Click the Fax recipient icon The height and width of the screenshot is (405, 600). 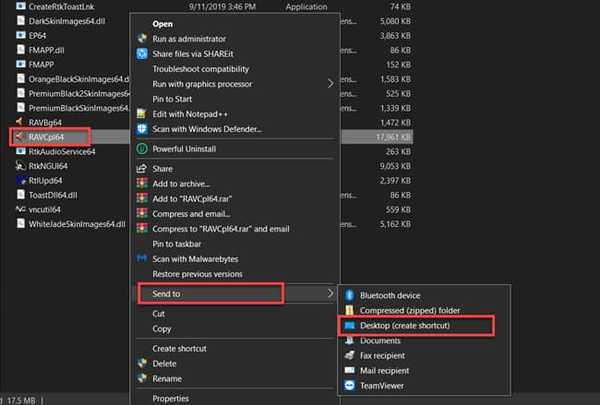pos(349,355)
